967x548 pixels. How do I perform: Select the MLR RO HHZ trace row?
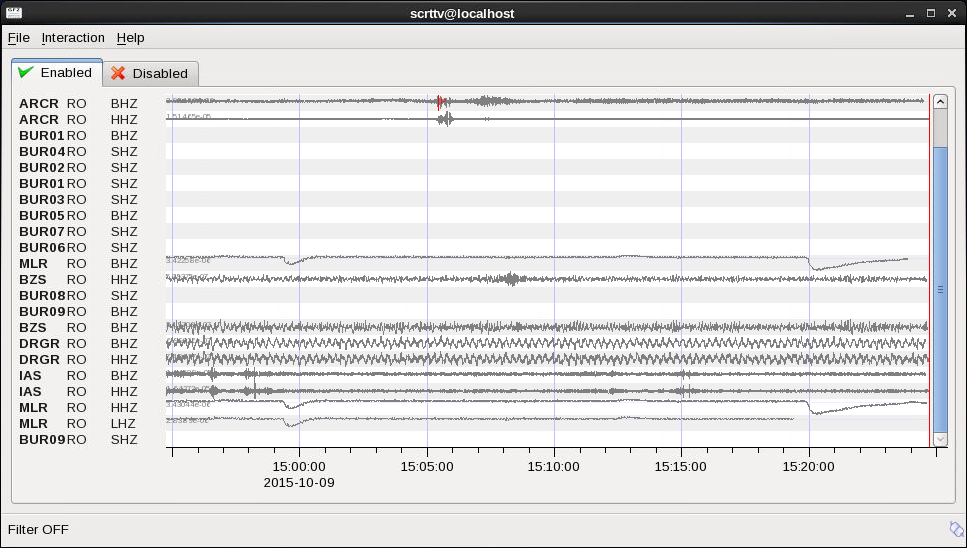tap(474, 407)
